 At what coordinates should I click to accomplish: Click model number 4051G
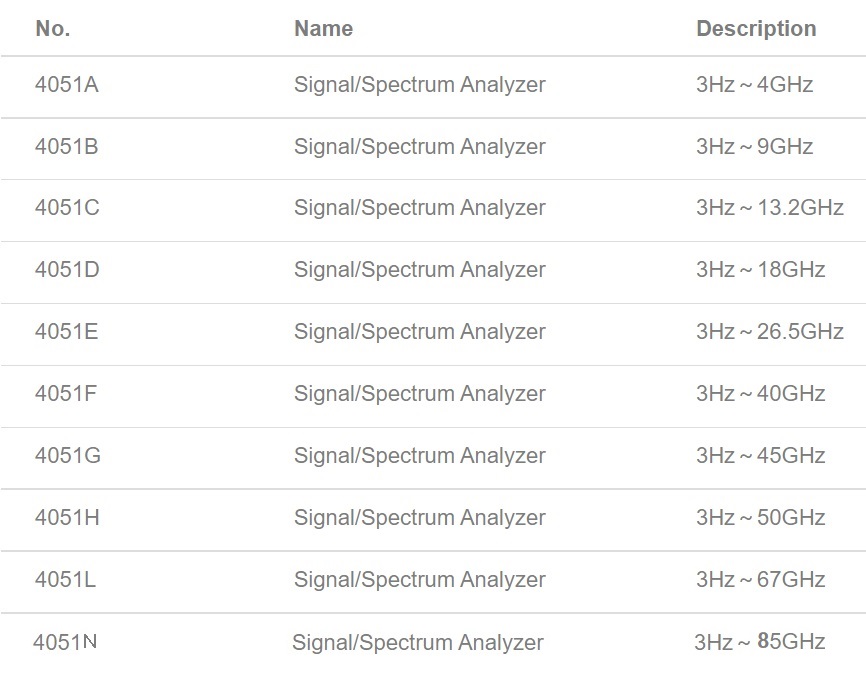click(68, 455)
